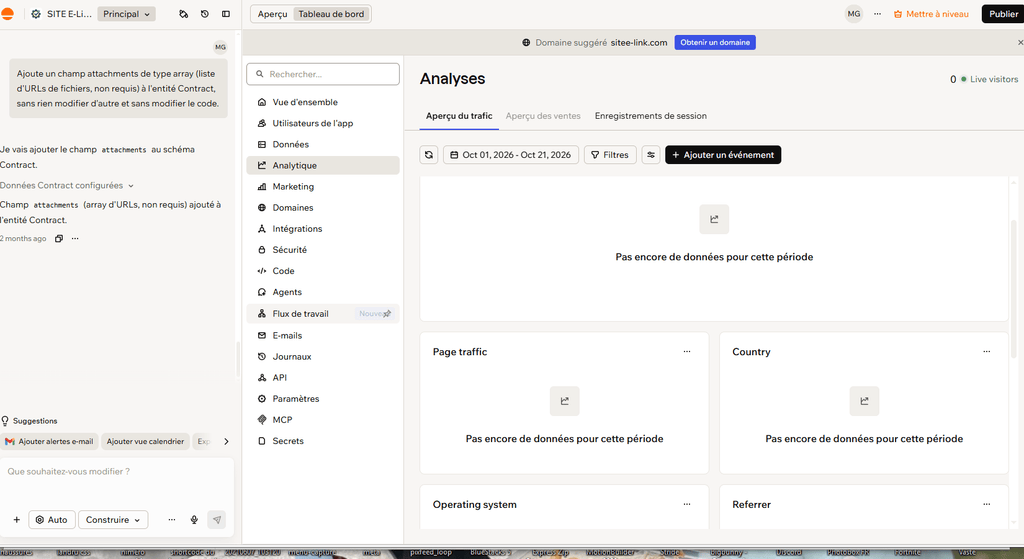Select Aperçu du trafic tab

coord(459,116)
